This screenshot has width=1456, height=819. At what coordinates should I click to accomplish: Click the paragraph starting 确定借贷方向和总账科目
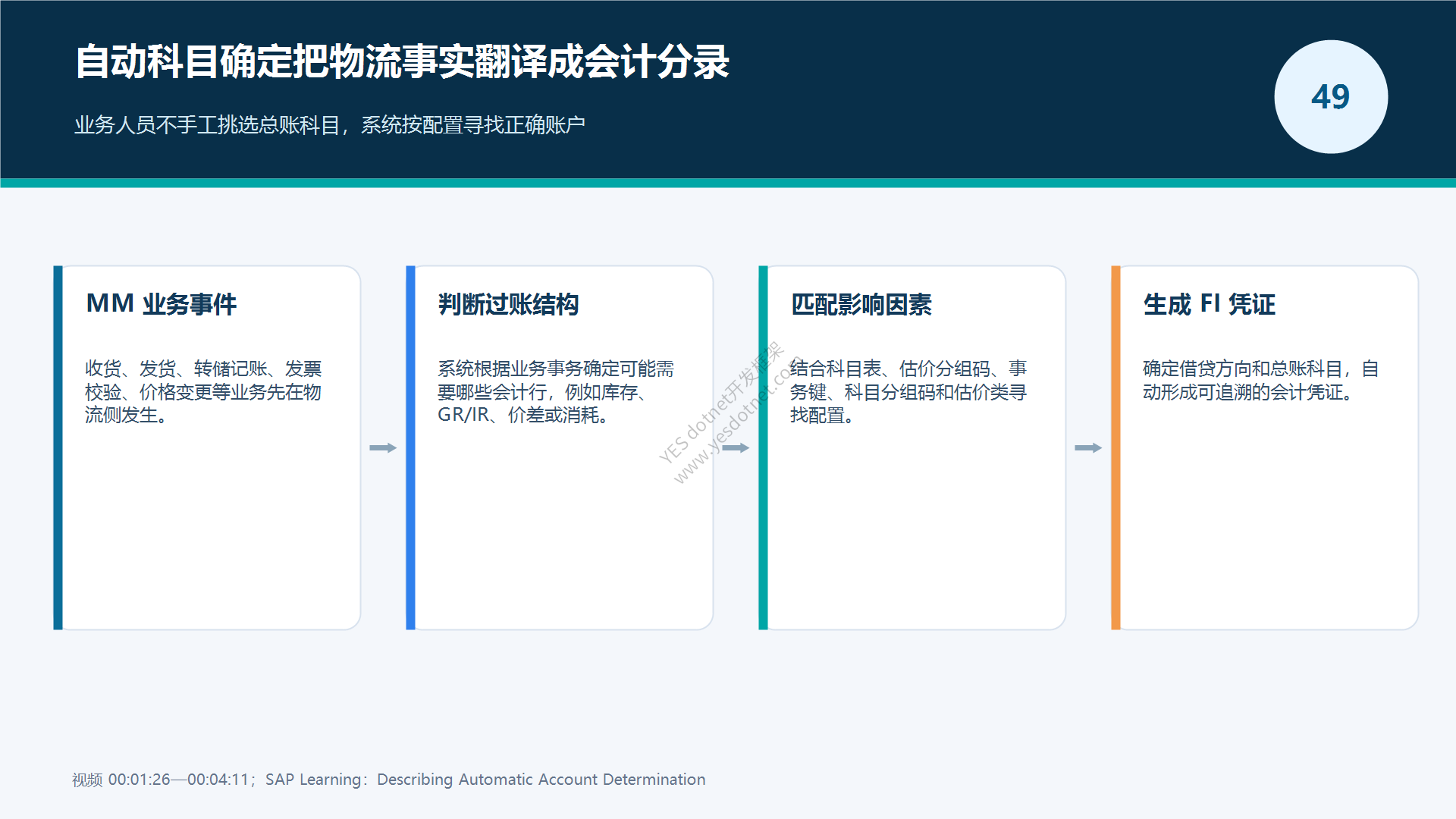tap(1260, 381)
